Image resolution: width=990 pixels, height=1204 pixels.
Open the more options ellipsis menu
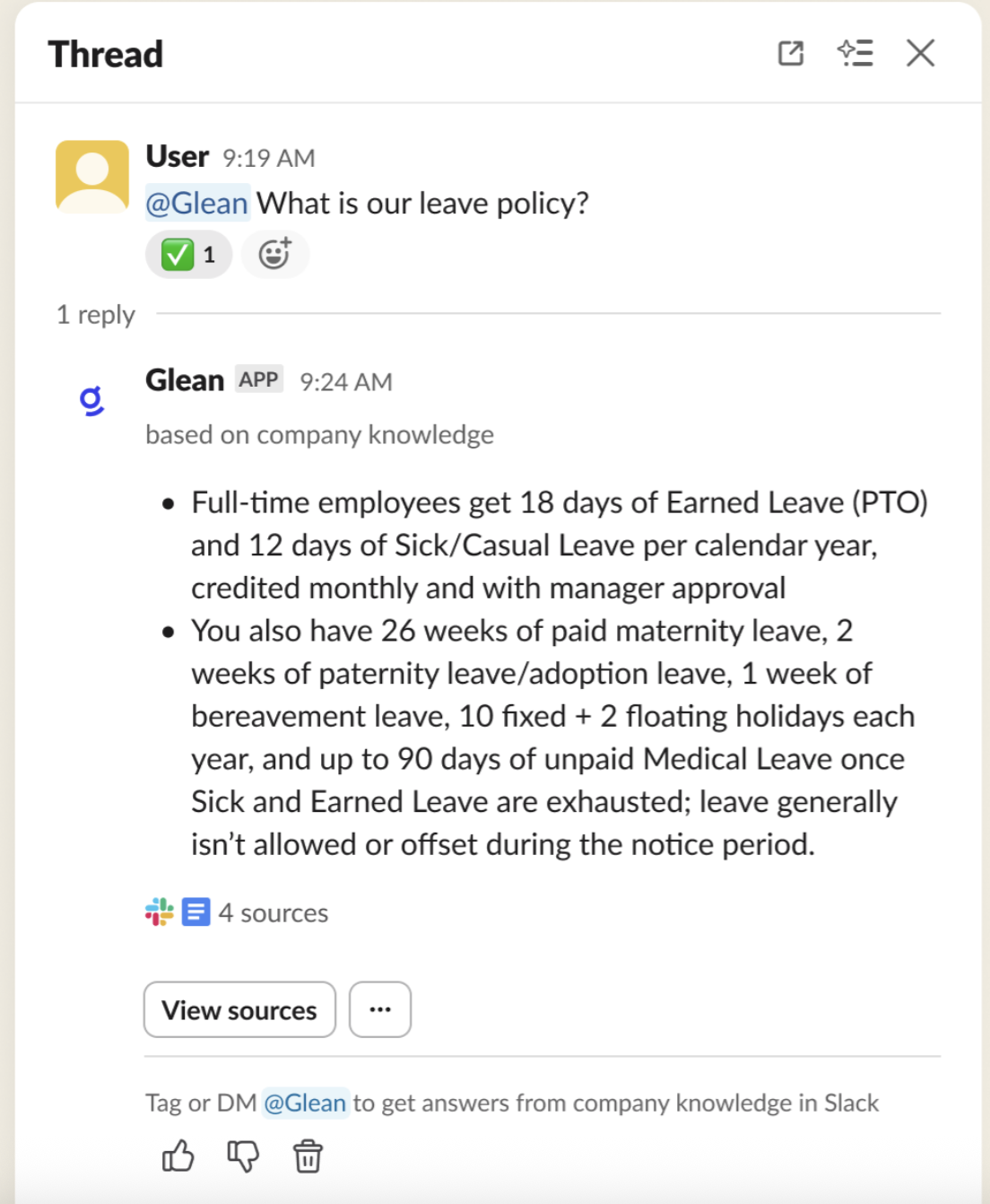pyautogui.click(x=380, y=1009)
